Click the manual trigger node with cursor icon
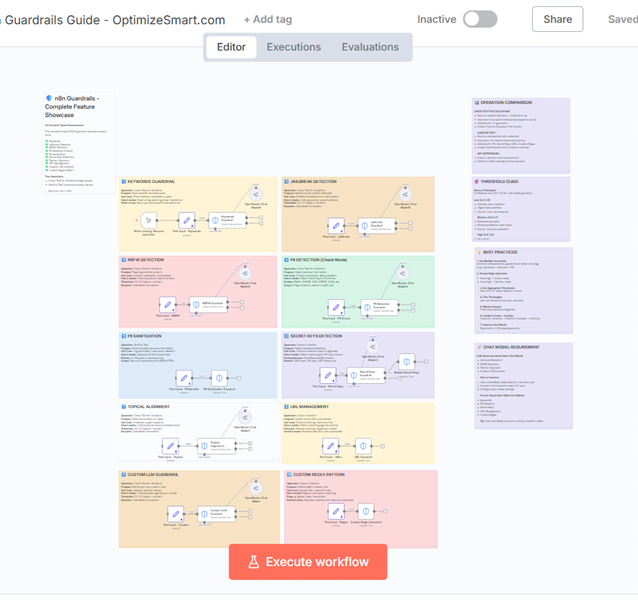This screenshot has height=600, width=638. coord(149,221)
